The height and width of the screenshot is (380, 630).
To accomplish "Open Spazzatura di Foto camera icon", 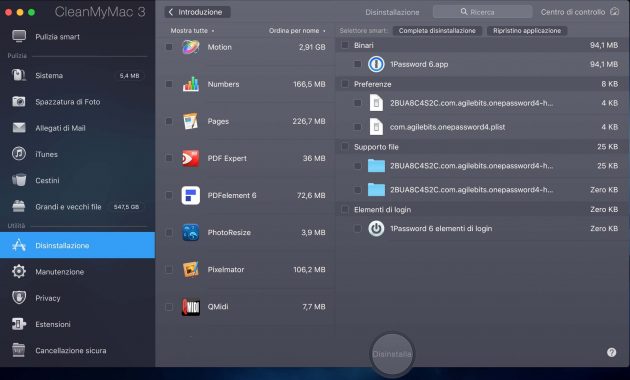I will (19, 102).
